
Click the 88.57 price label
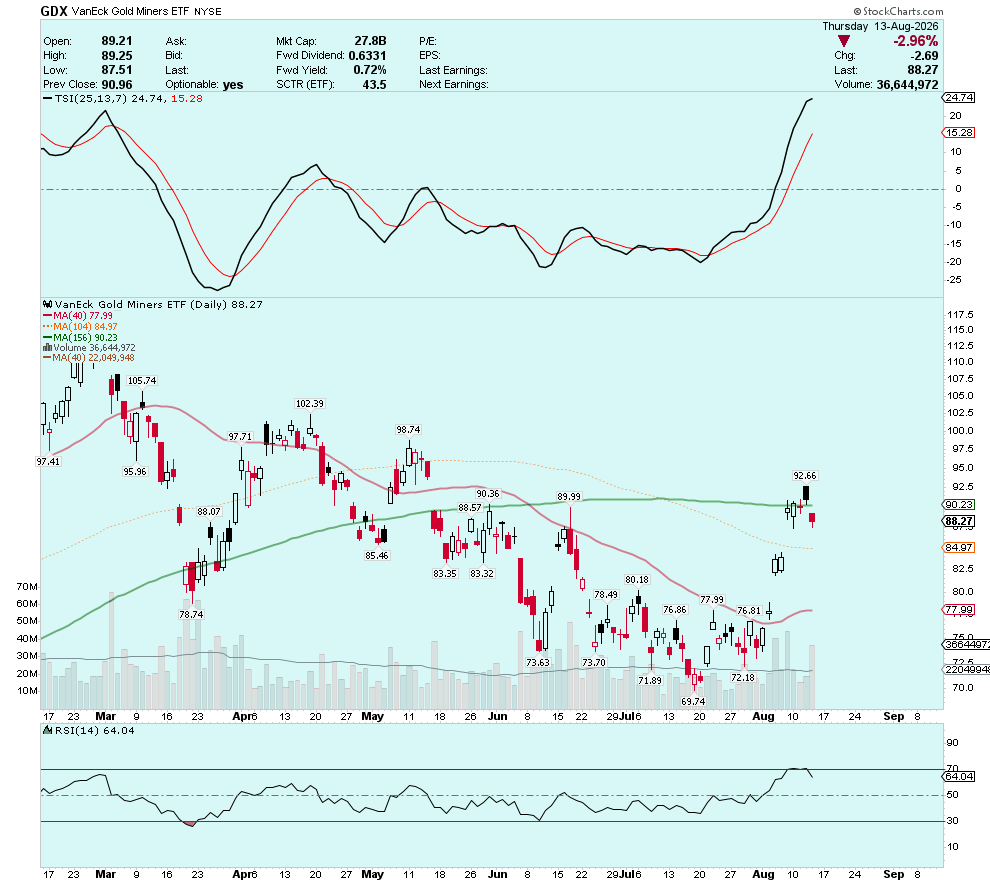pyautogui.click(x=470, y=507)
